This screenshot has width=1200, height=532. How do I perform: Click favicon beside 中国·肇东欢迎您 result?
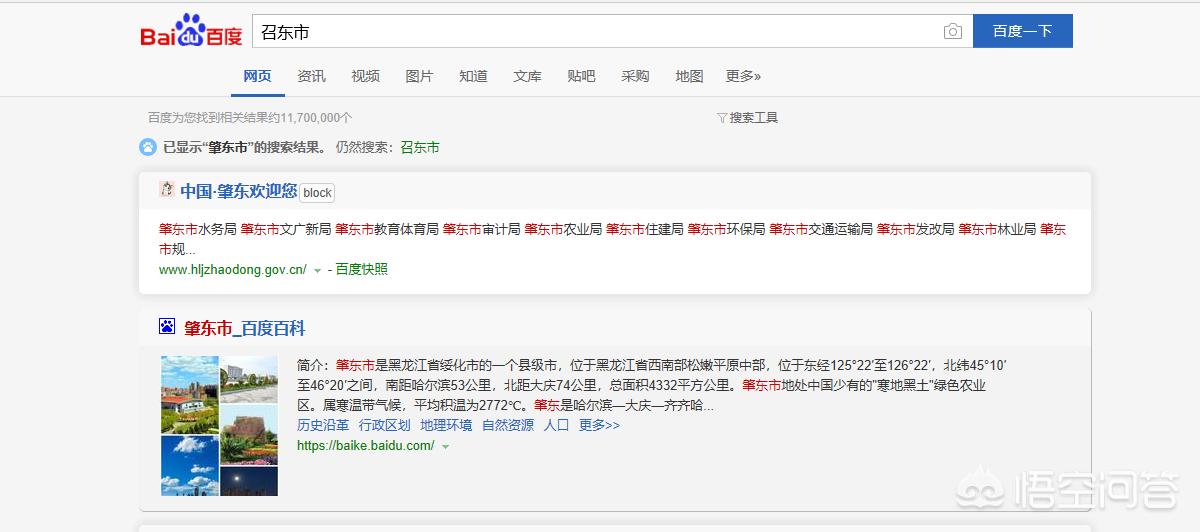click(x=167, y=190)
